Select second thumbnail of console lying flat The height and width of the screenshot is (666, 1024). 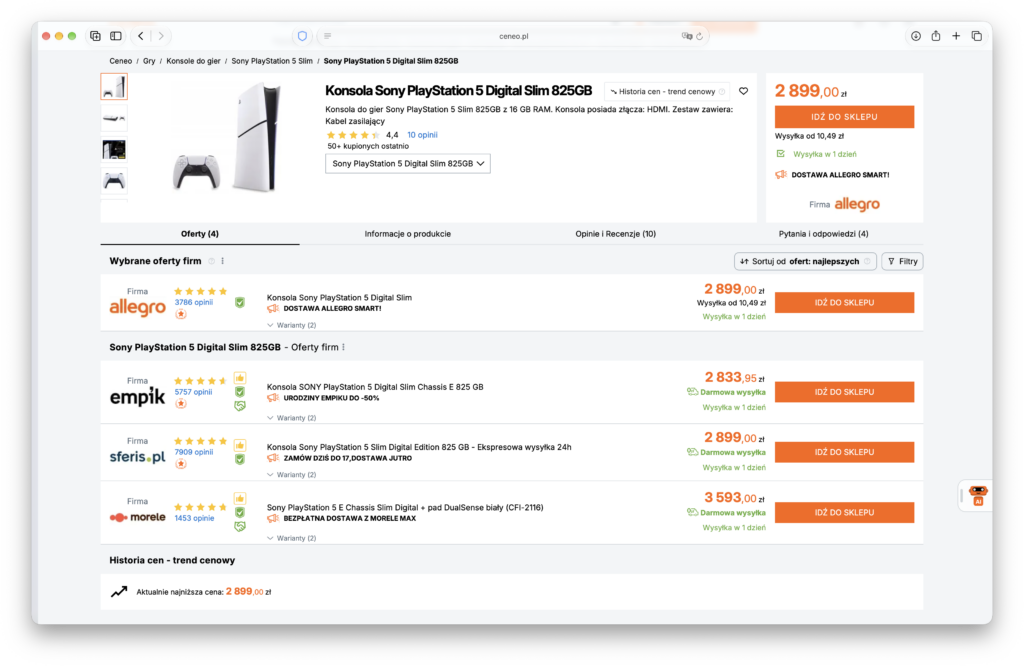pyautogui.click(x=114, y=118)
